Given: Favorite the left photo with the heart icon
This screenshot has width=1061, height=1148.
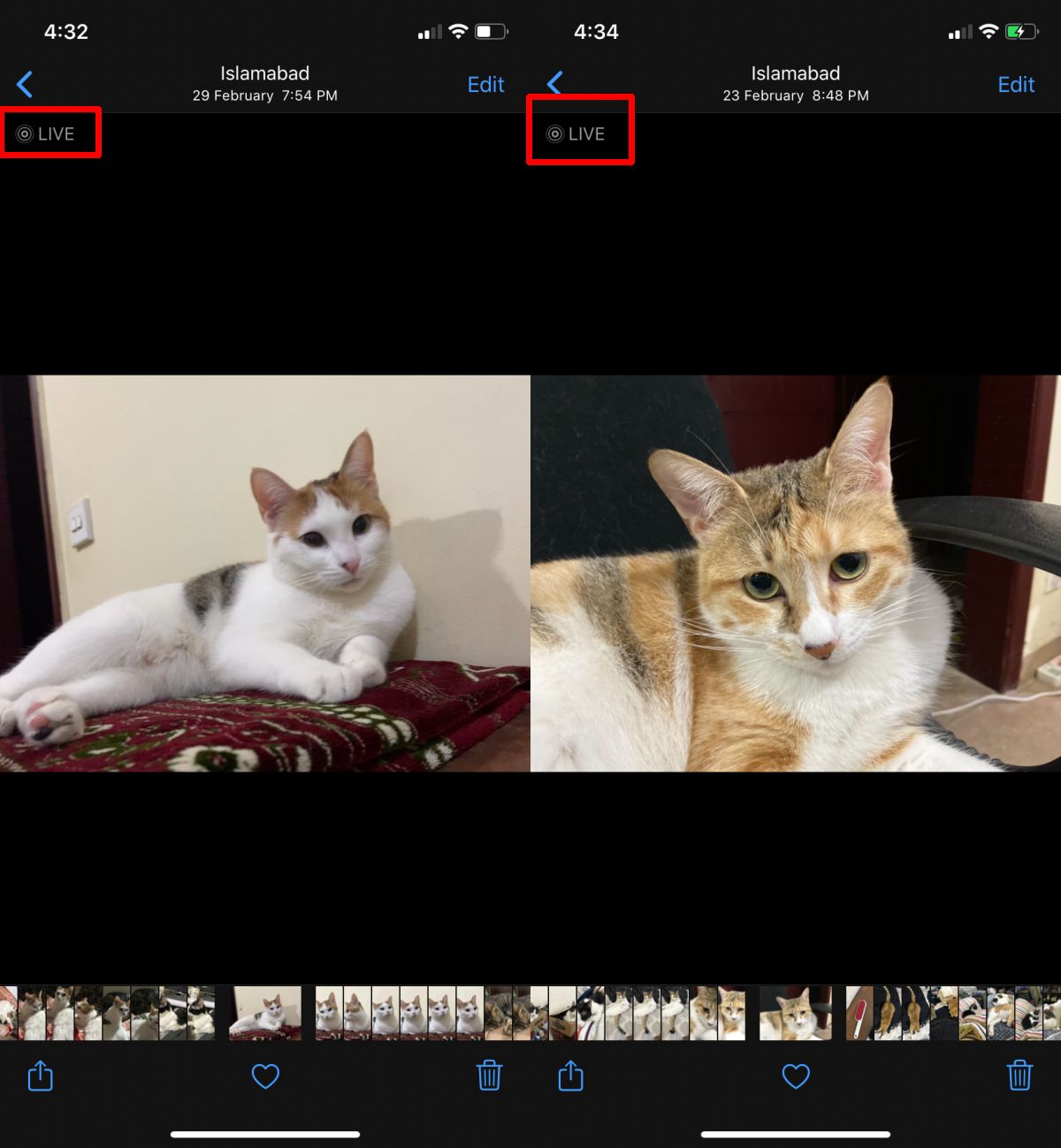Looking at the screenshot, I should (265, 1076).
